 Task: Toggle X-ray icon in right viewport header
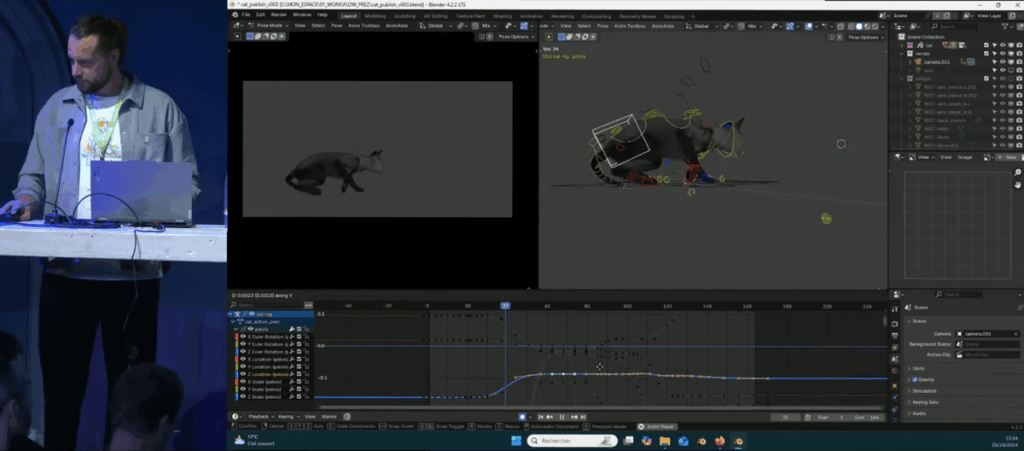[842, 26]
